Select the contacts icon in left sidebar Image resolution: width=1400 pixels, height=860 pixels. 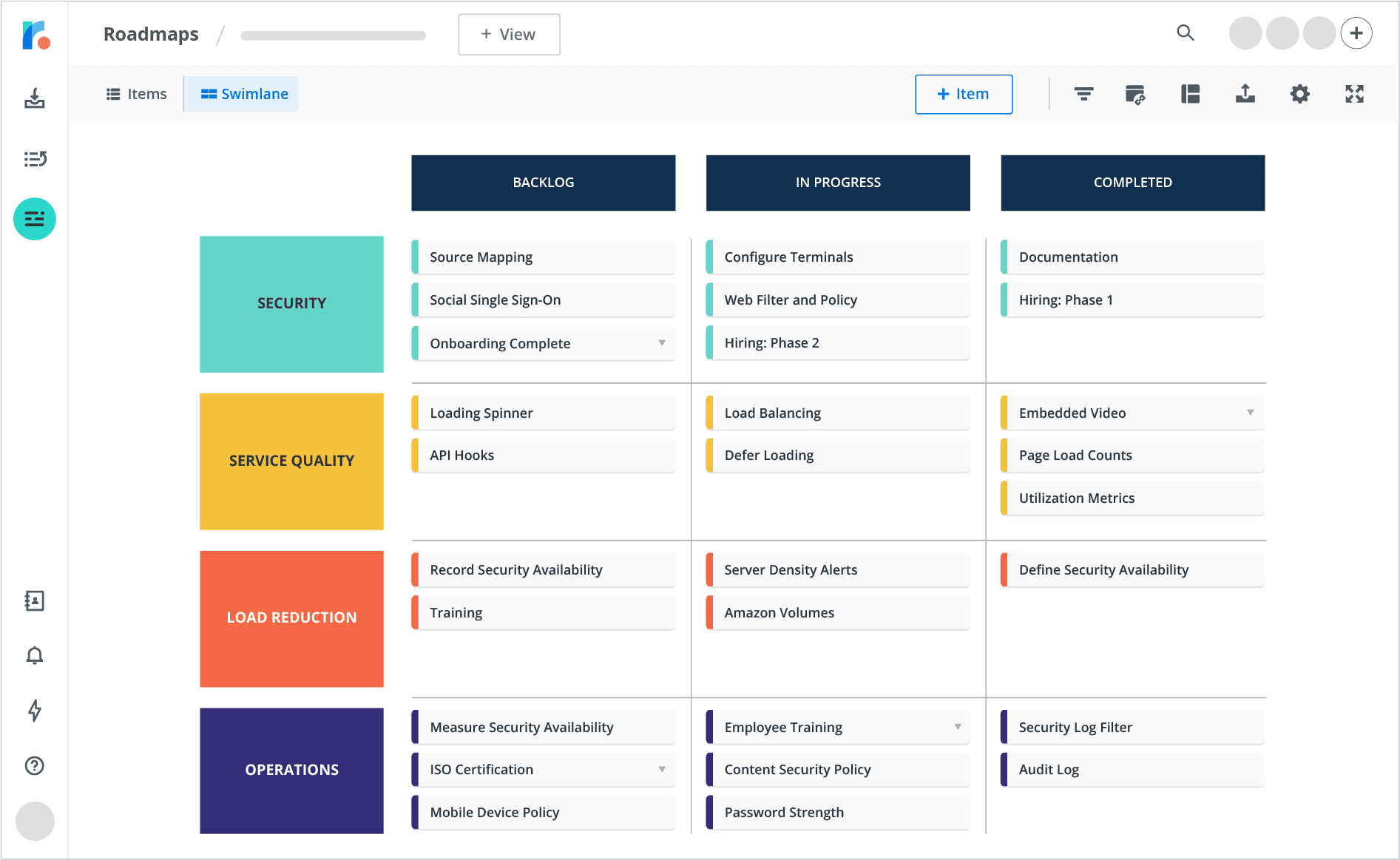(34, 601)
